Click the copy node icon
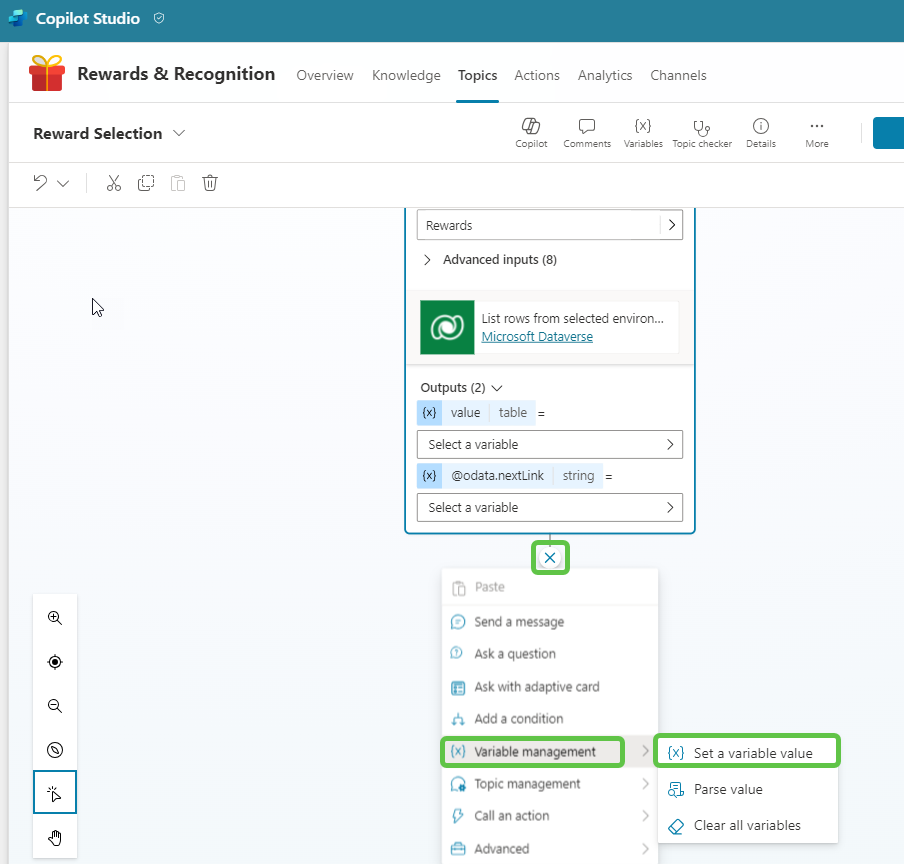 [146, 183]
